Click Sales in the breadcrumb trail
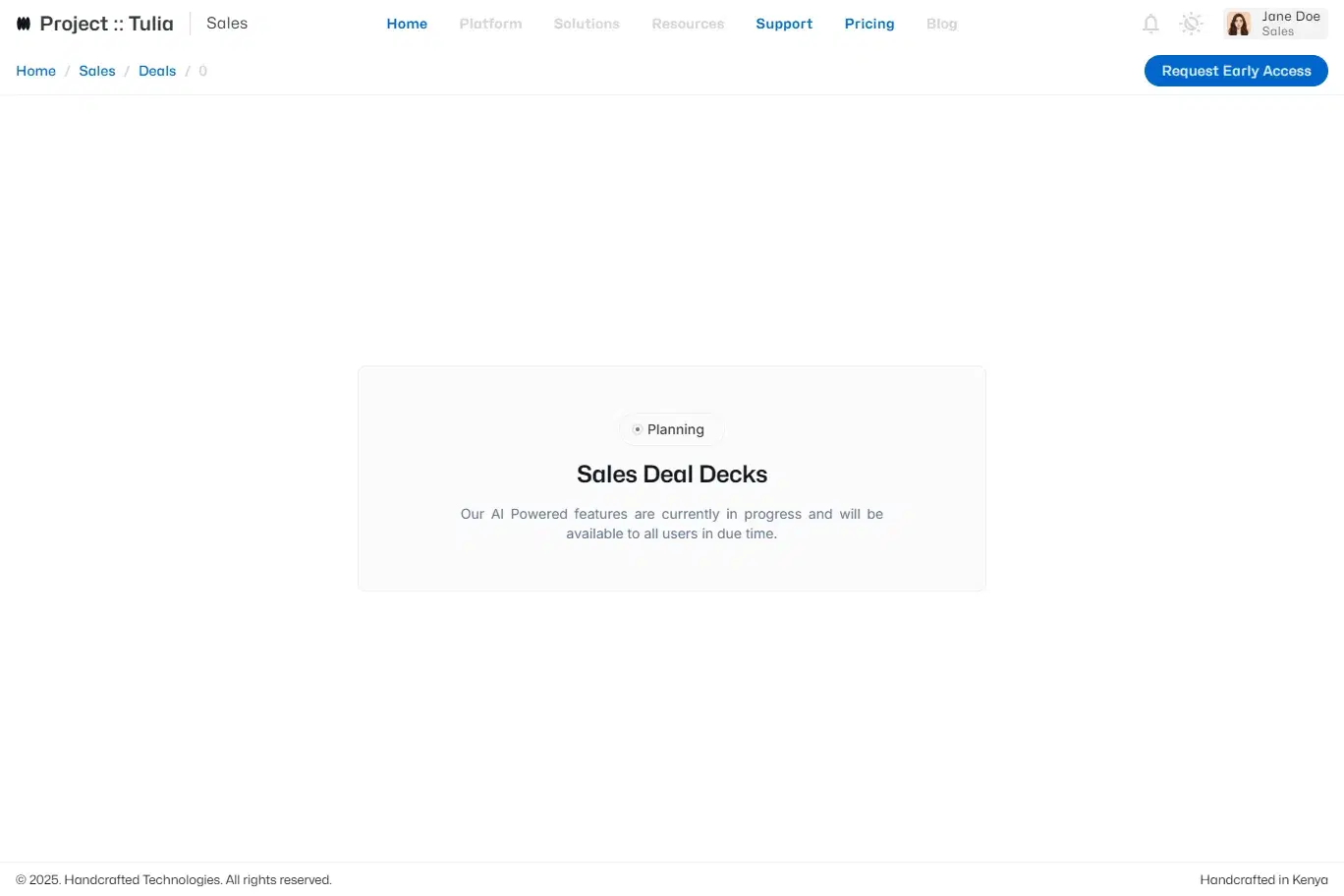Screen dimensions: 1344x896 point(96,71)
